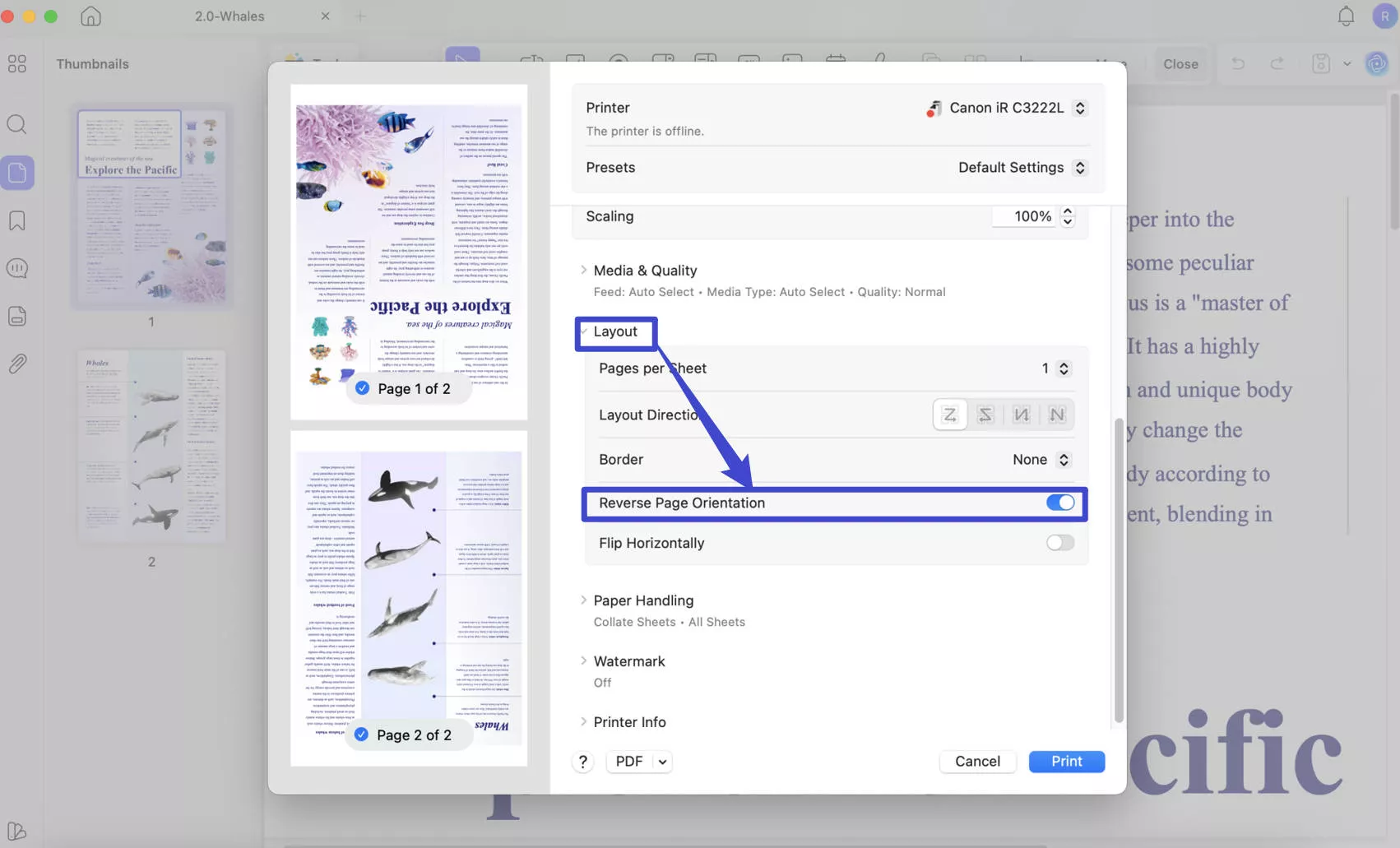Click the Print button

pos(1066,761)
